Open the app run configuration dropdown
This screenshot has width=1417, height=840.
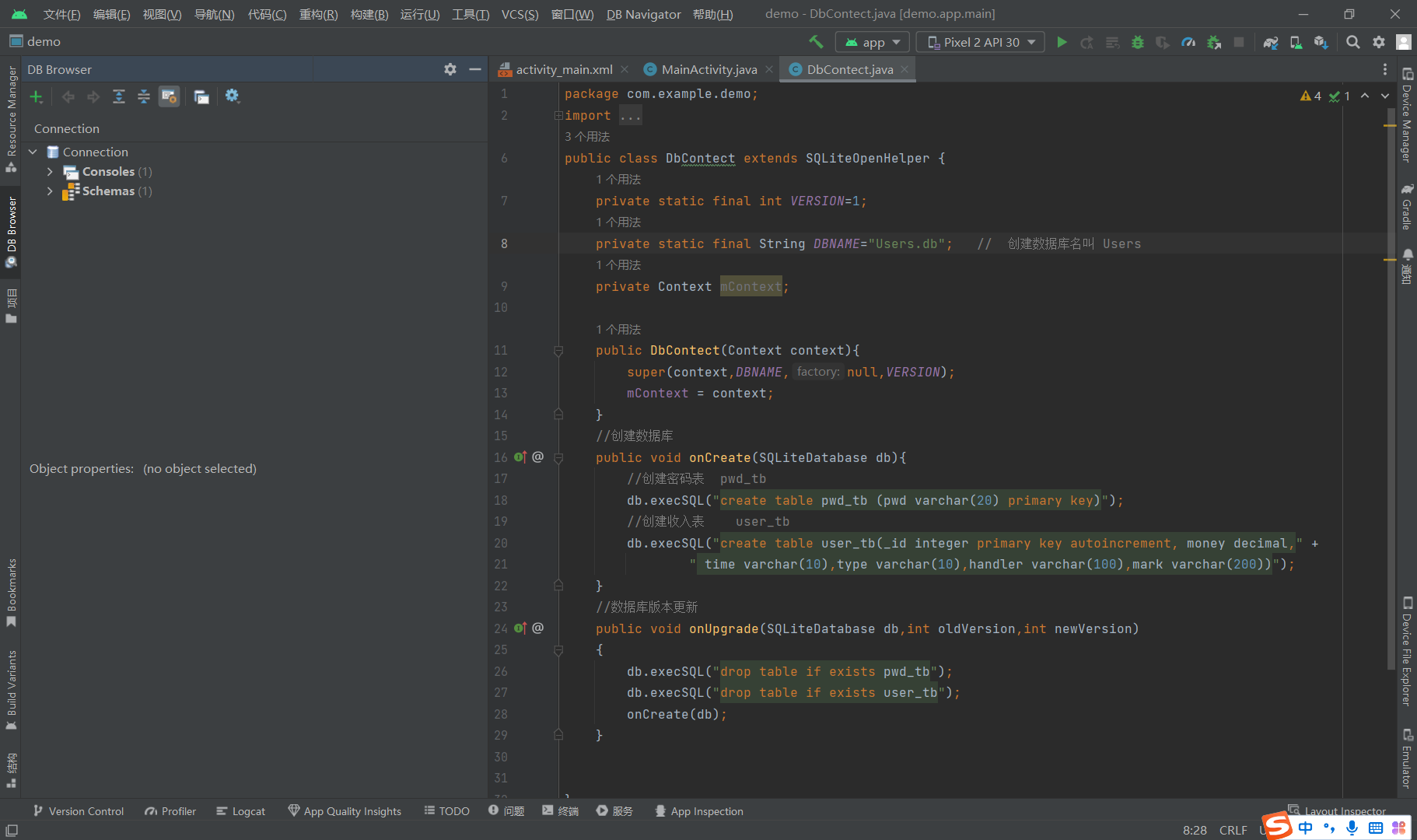873,42
